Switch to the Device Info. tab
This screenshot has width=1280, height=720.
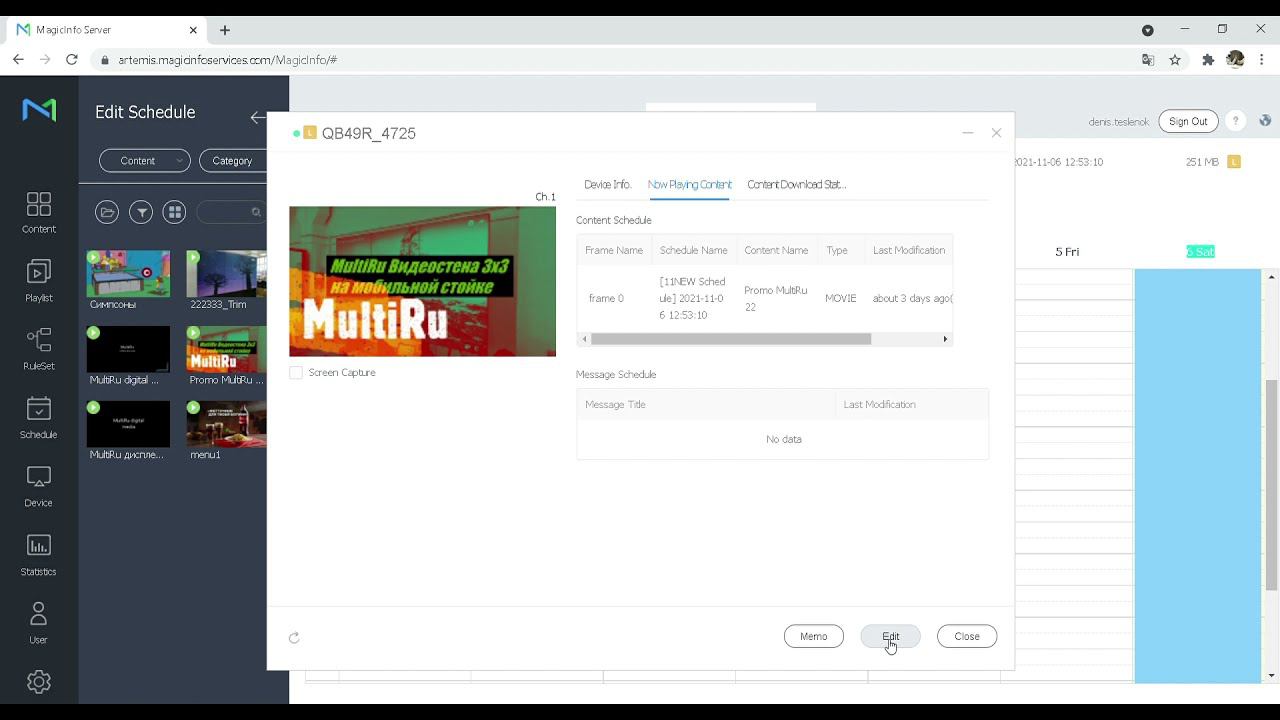tap(608, 184)
